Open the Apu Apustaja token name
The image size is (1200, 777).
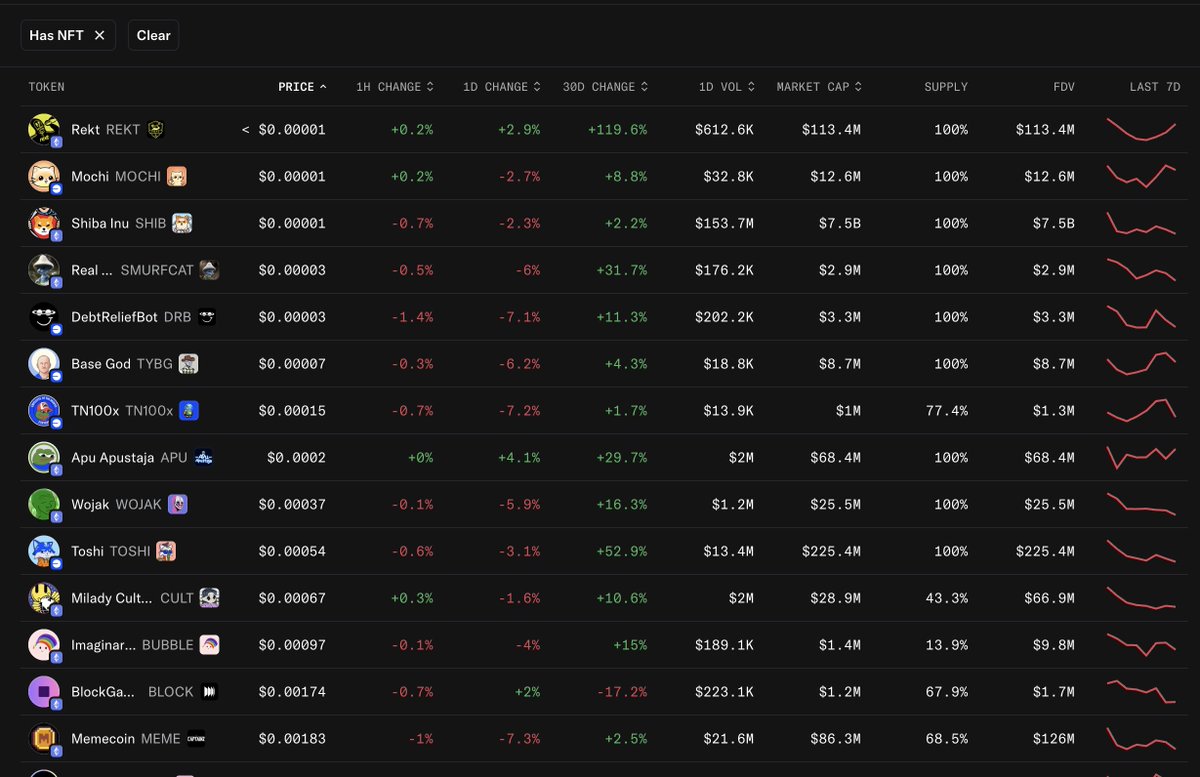click(113, 458)
